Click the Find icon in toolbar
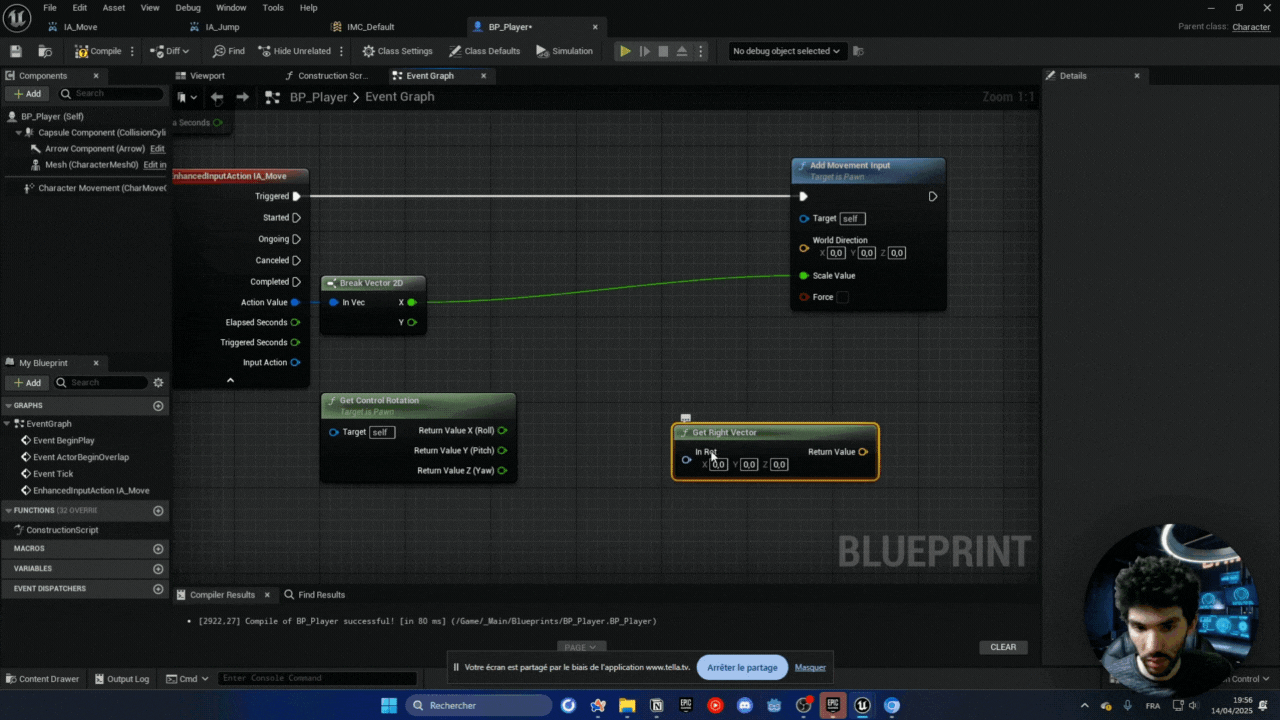Screen dimensions: 1280x720 pos(229,51)
